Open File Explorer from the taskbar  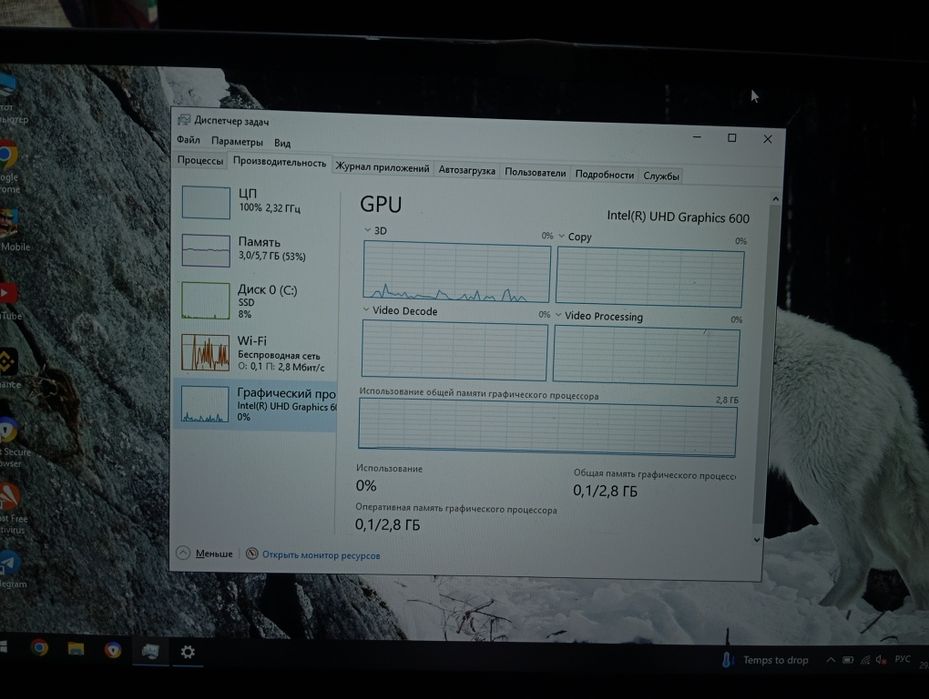pyautogui.click(x=76, y=649)
